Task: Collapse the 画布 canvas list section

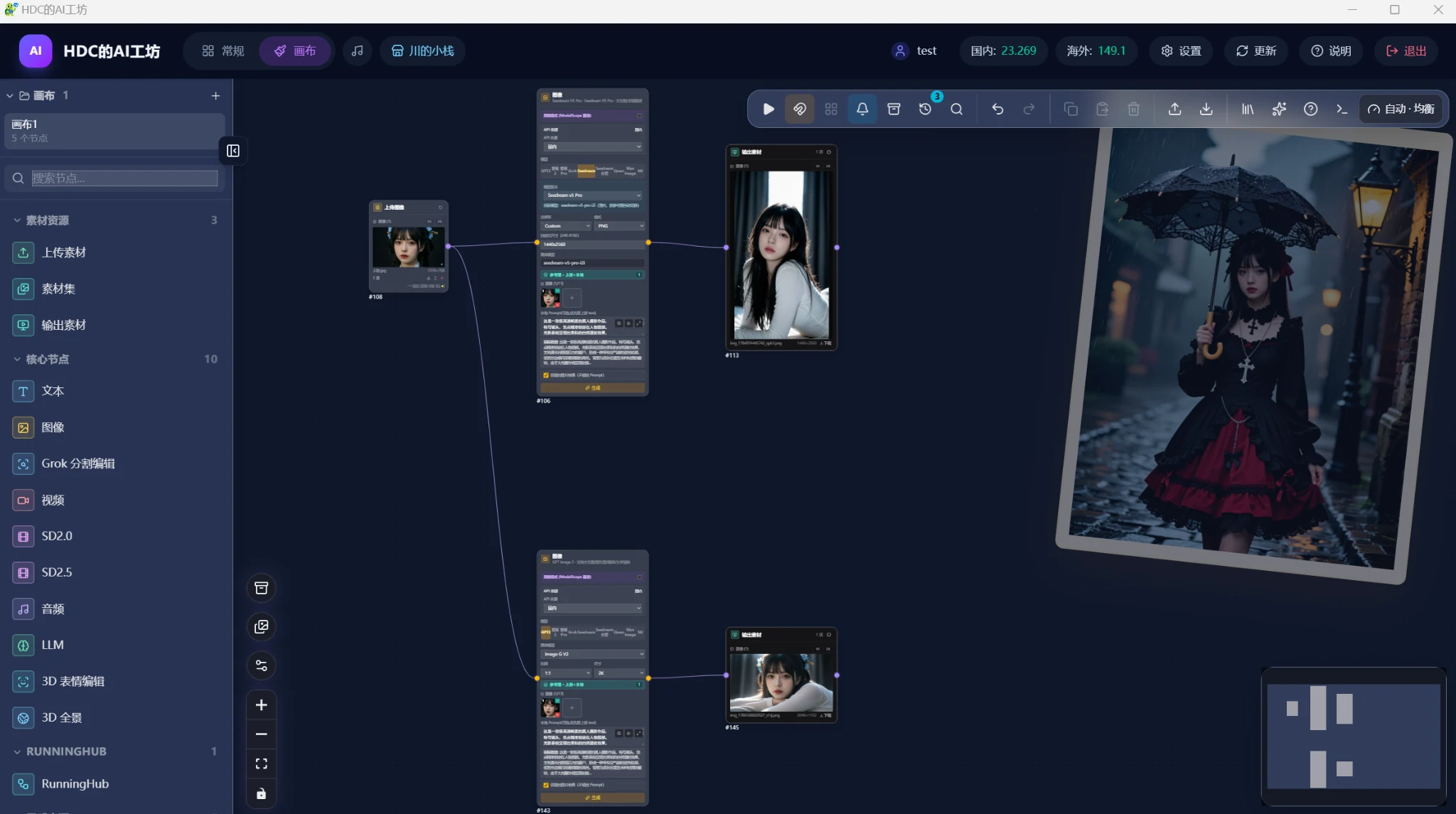Action: [10, 96]
